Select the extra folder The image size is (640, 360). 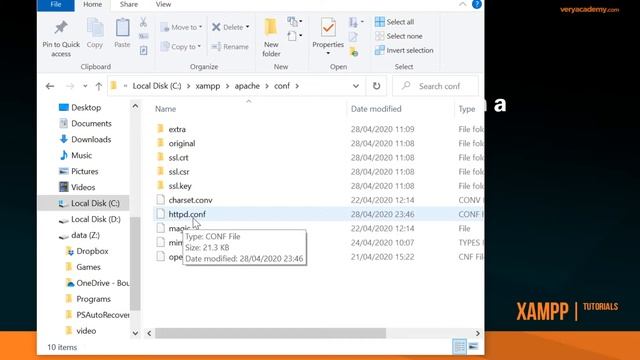pyautogui.click(x=177, y=129)
